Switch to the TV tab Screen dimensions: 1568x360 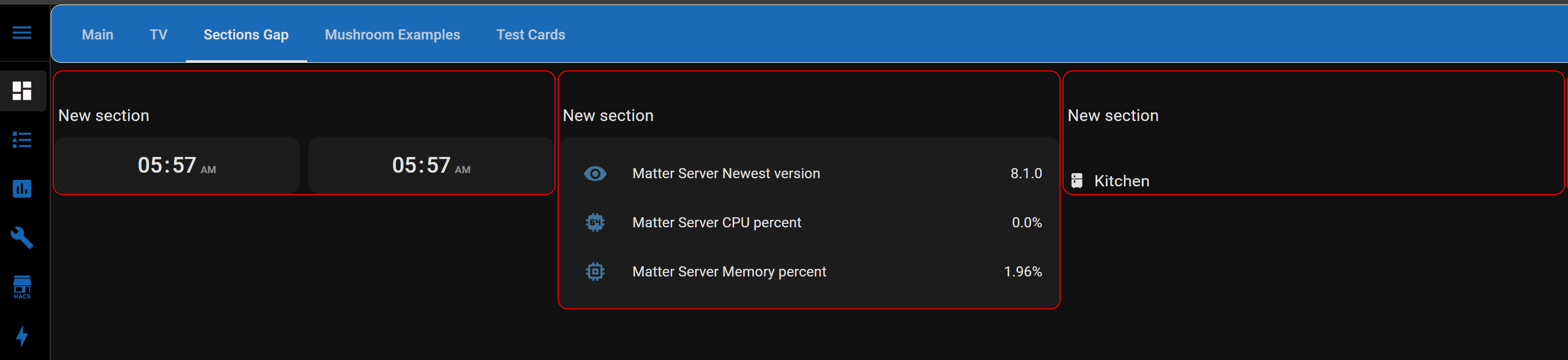pyautogui.click(x=158, y=34)
